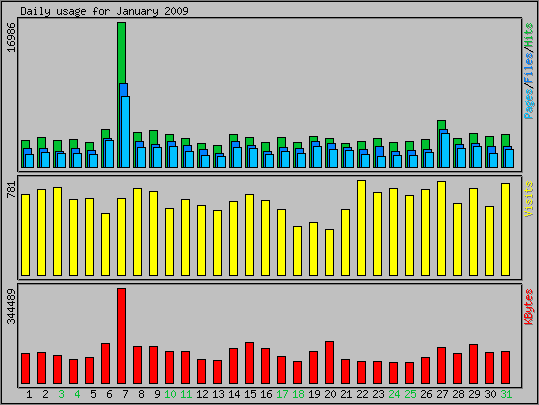Screen dimensions: 539x405
Task: Select day 6 label on the axis
Action: coord(109,394)
